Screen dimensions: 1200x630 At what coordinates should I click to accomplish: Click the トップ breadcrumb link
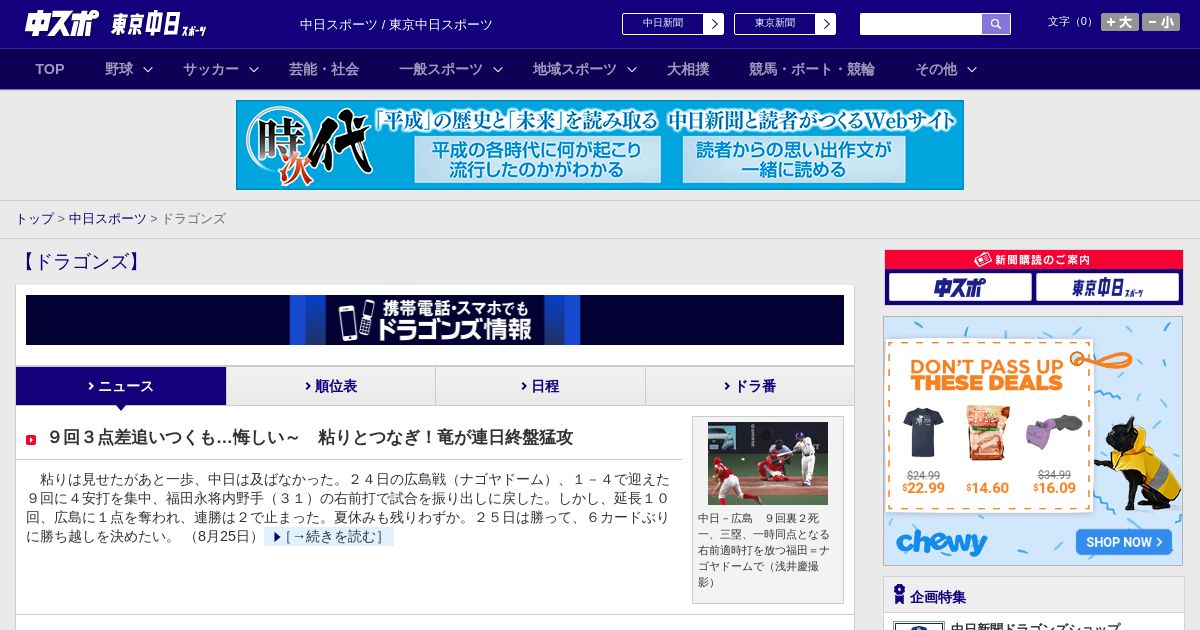[x=34, y=218]
